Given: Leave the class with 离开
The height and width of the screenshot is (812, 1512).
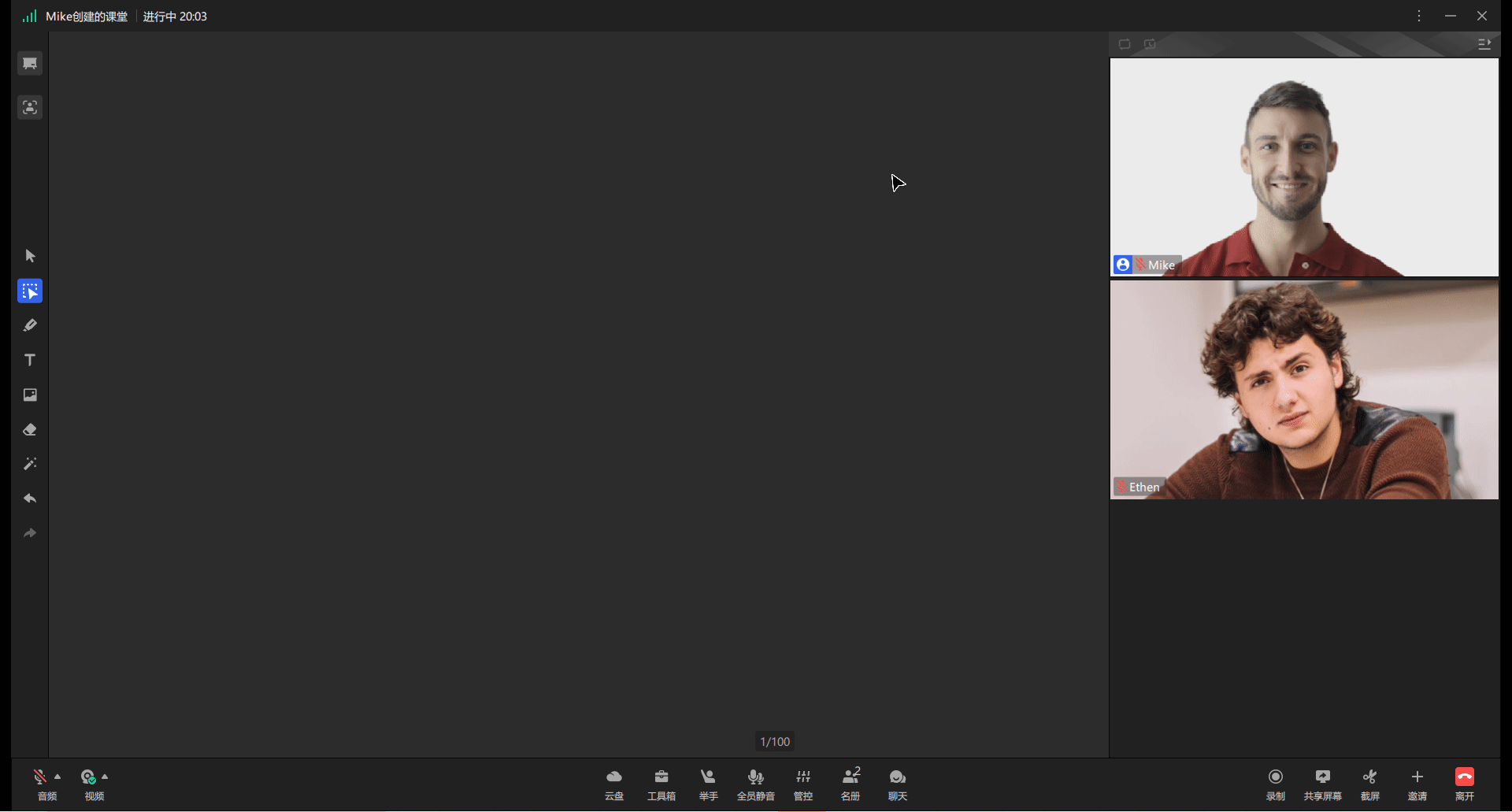Looking at the screenshot, I should tap(1465, 784).
